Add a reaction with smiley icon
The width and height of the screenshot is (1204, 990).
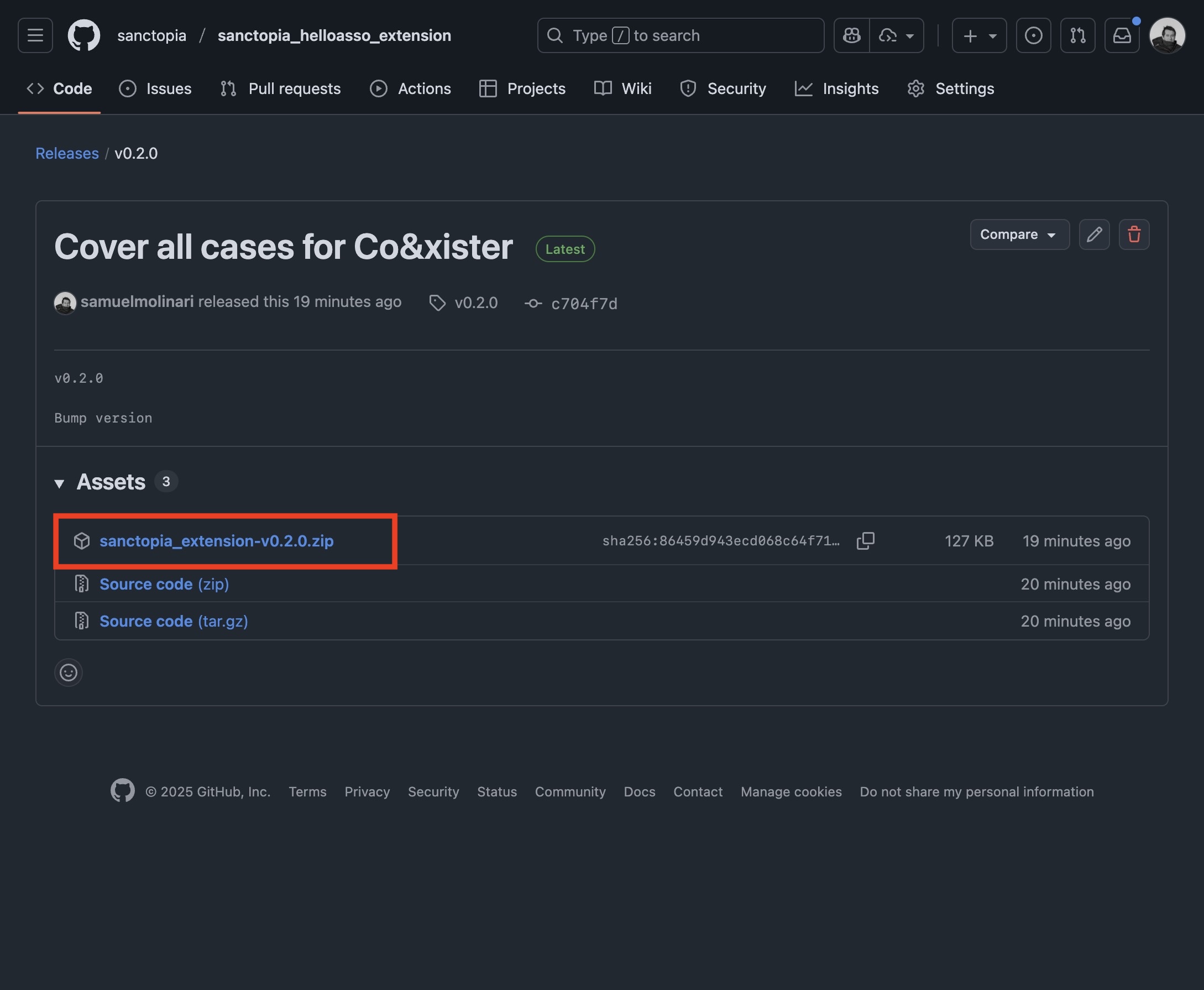click(69, 673)
